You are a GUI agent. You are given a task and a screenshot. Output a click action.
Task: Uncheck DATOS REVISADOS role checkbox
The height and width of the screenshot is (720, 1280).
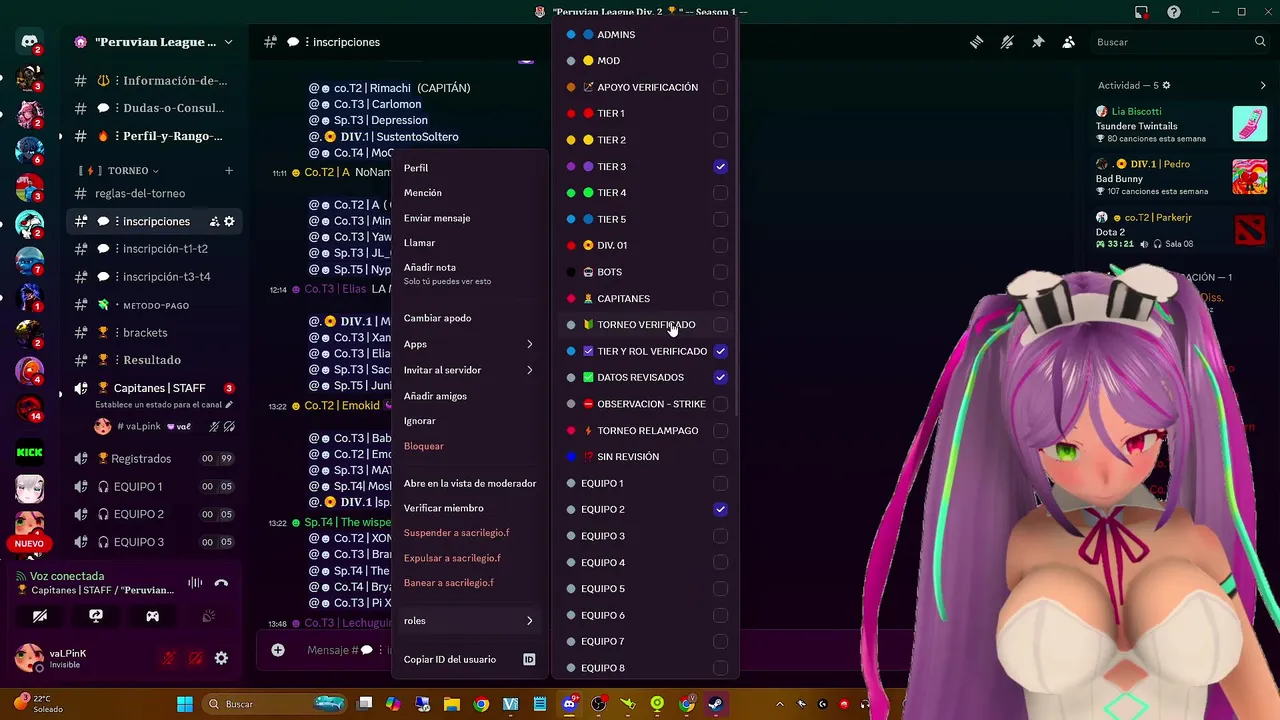point(720,378)
